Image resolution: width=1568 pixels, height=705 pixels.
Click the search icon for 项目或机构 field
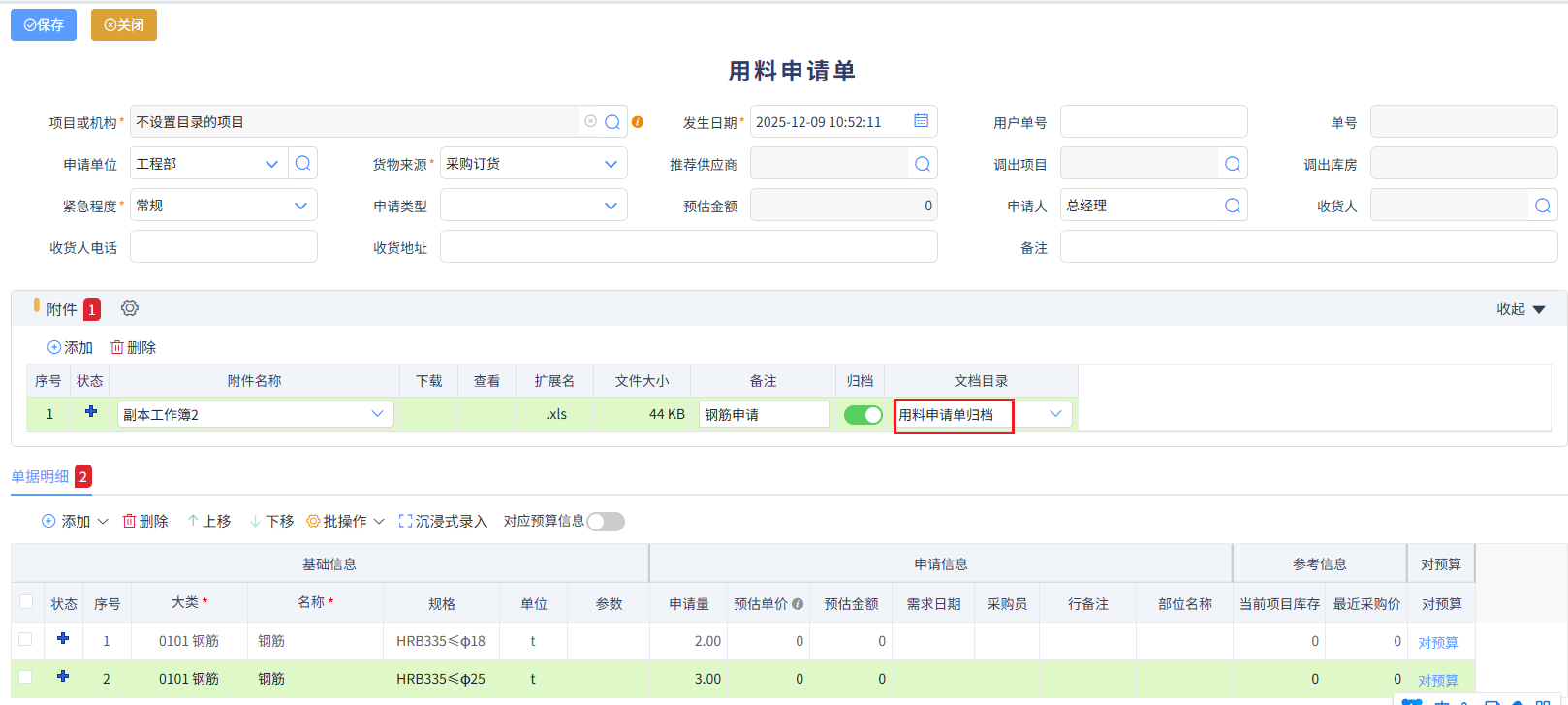(x=612, y=122)
